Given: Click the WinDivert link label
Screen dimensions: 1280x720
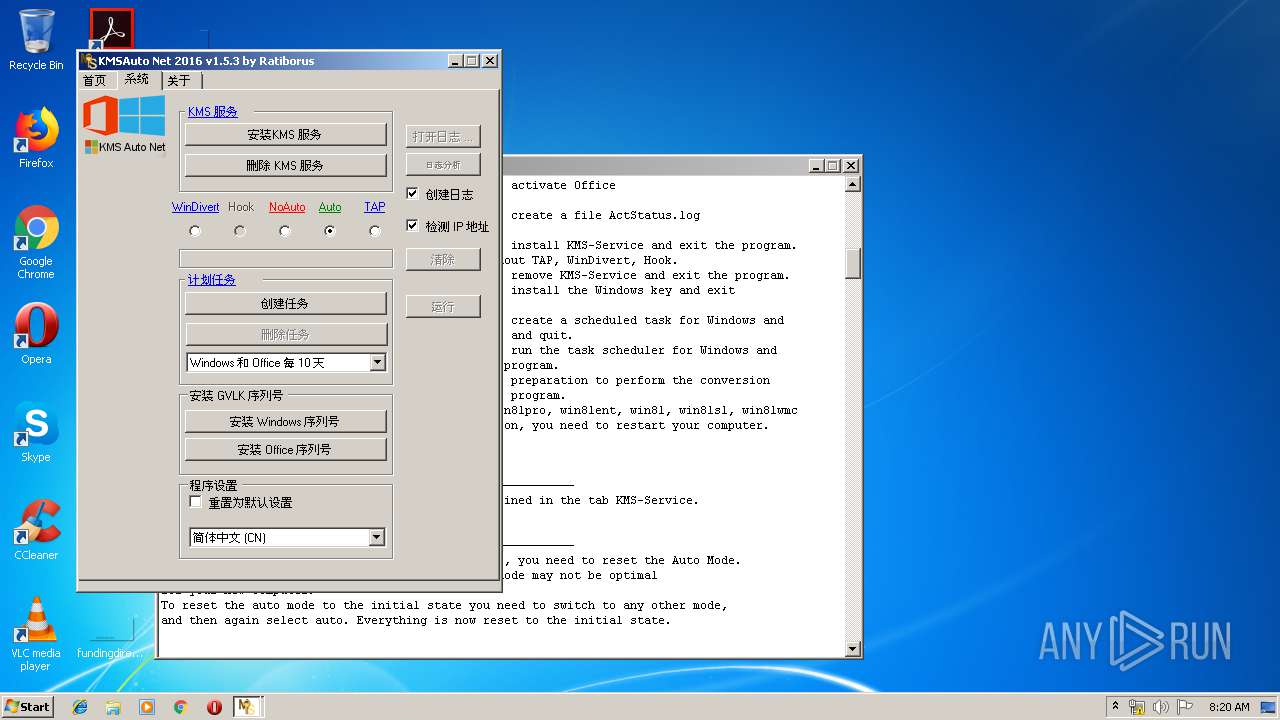Looking at the screenshot, I should coord(195,207).
